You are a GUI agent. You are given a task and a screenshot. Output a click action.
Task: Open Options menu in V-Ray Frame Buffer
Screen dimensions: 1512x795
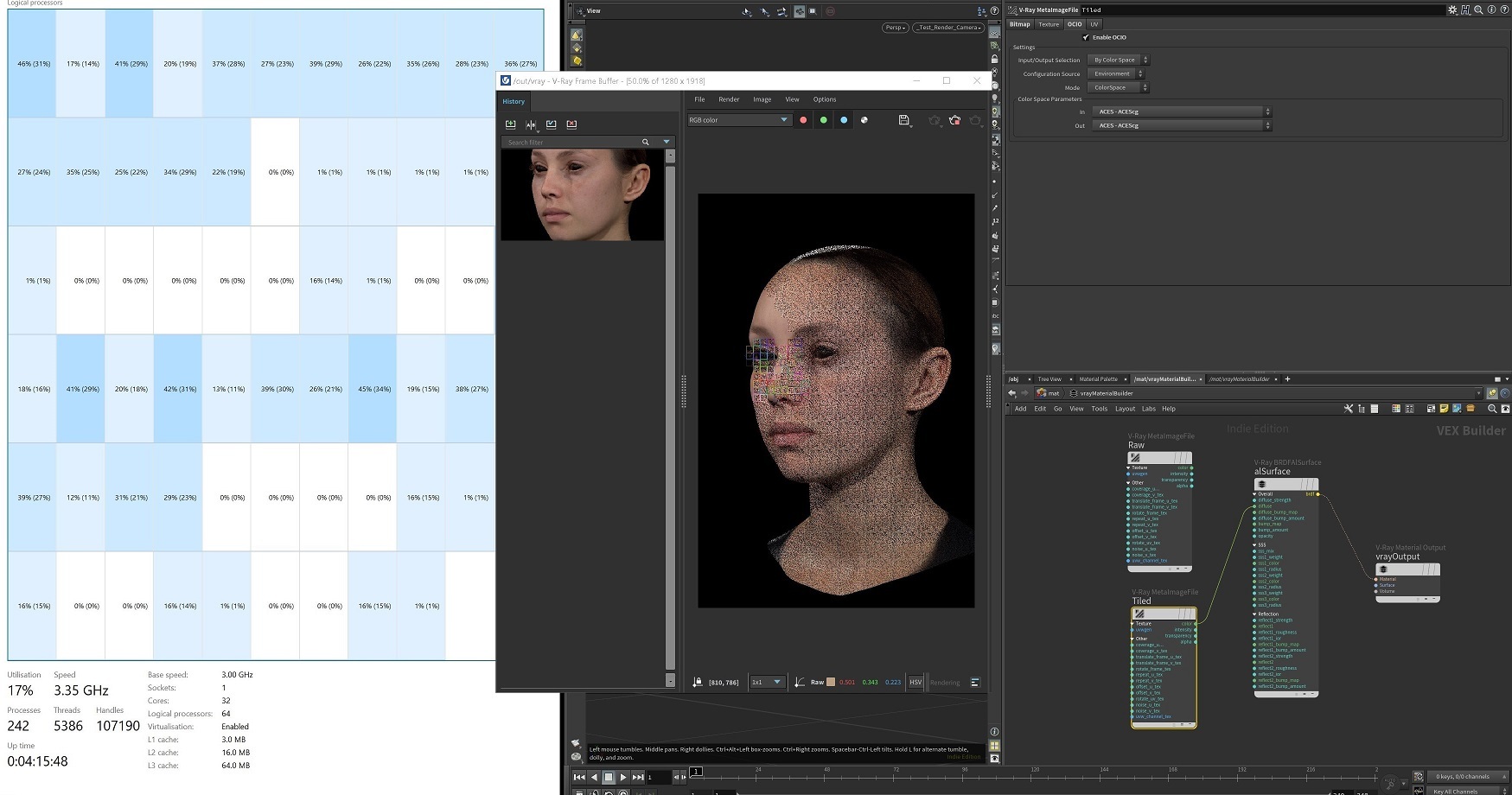click(825, 99)
